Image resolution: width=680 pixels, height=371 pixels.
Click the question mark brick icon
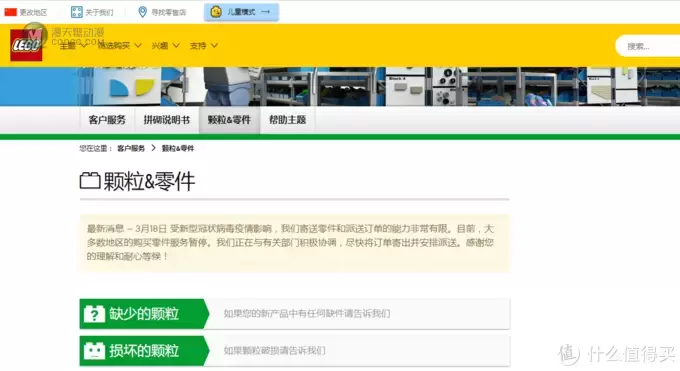click(x=95, y=314)
